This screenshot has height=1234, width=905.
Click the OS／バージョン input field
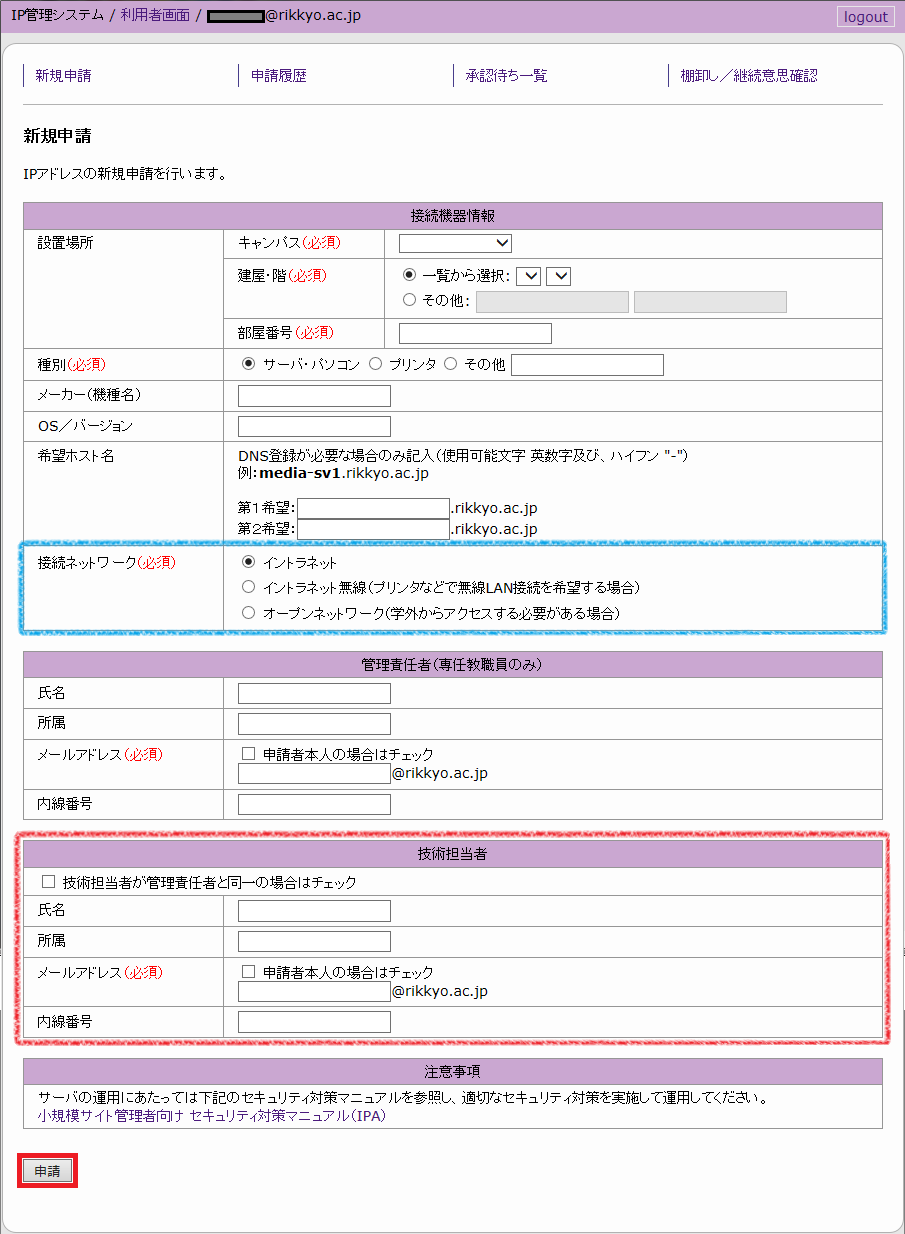pyautogui.click(x=314, y=427)
